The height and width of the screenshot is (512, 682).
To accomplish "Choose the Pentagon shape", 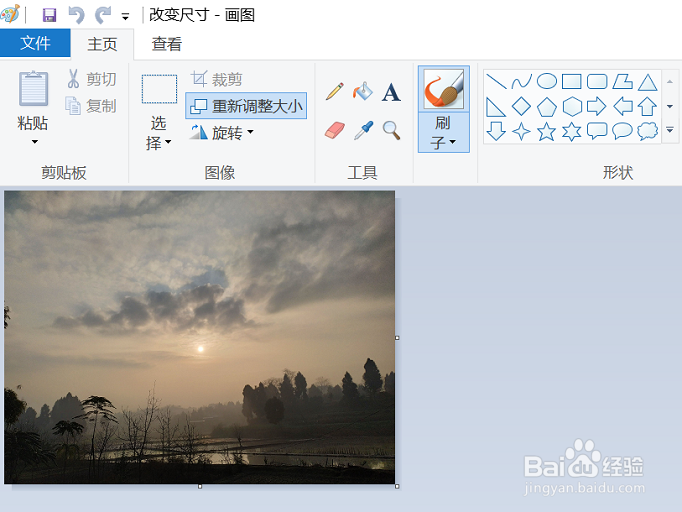I will pos(547,107).
